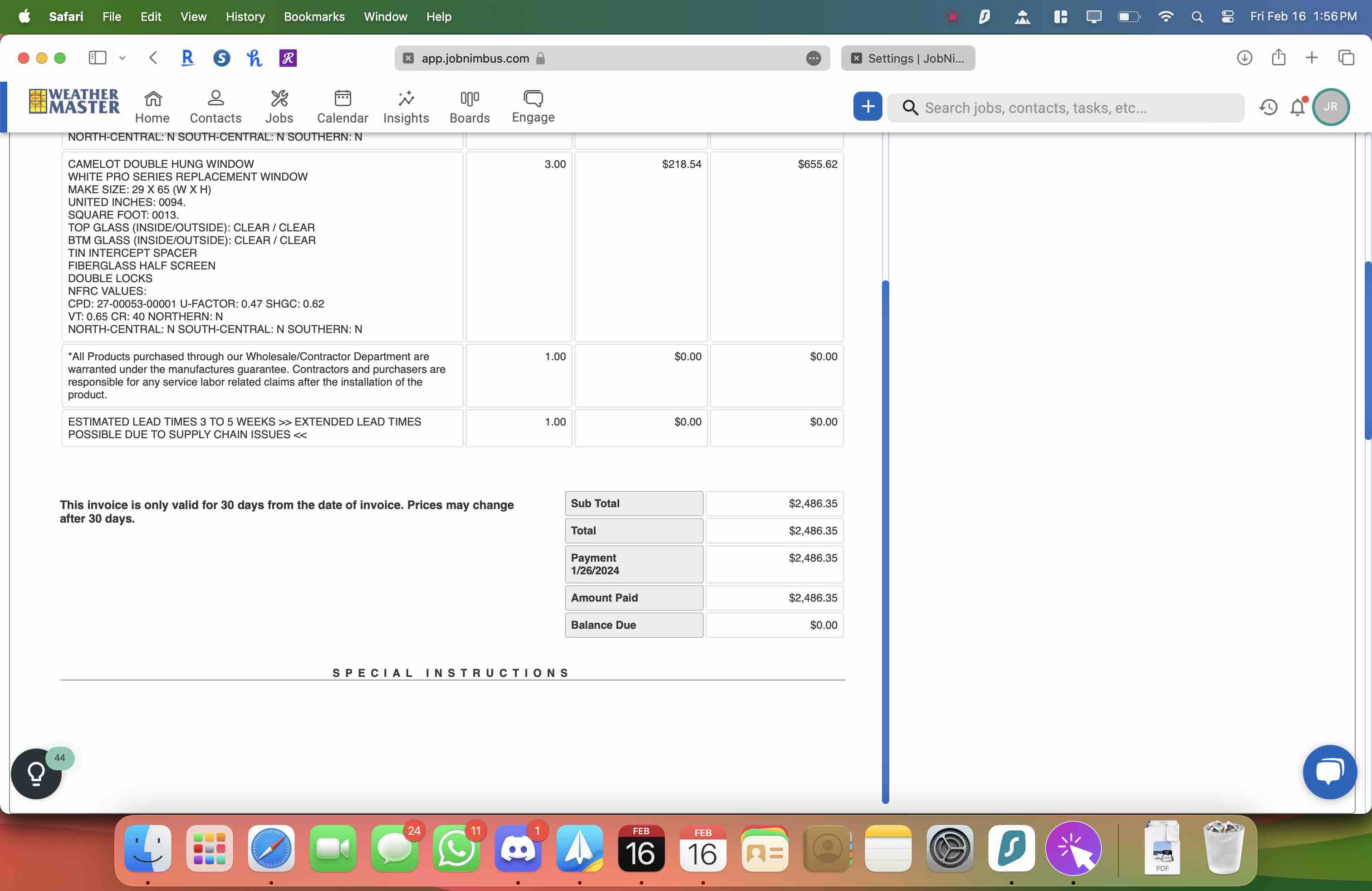Open recent history via the clock icon

click(x=1268, y=107)
